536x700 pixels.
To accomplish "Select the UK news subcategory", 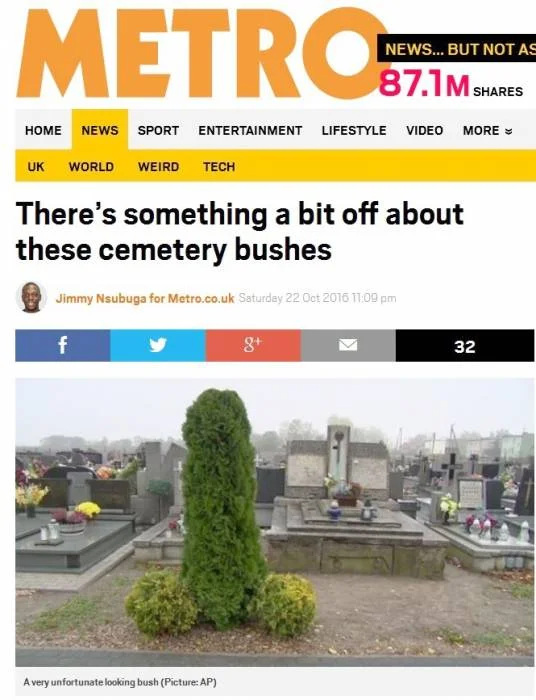I will pos(36,167).
